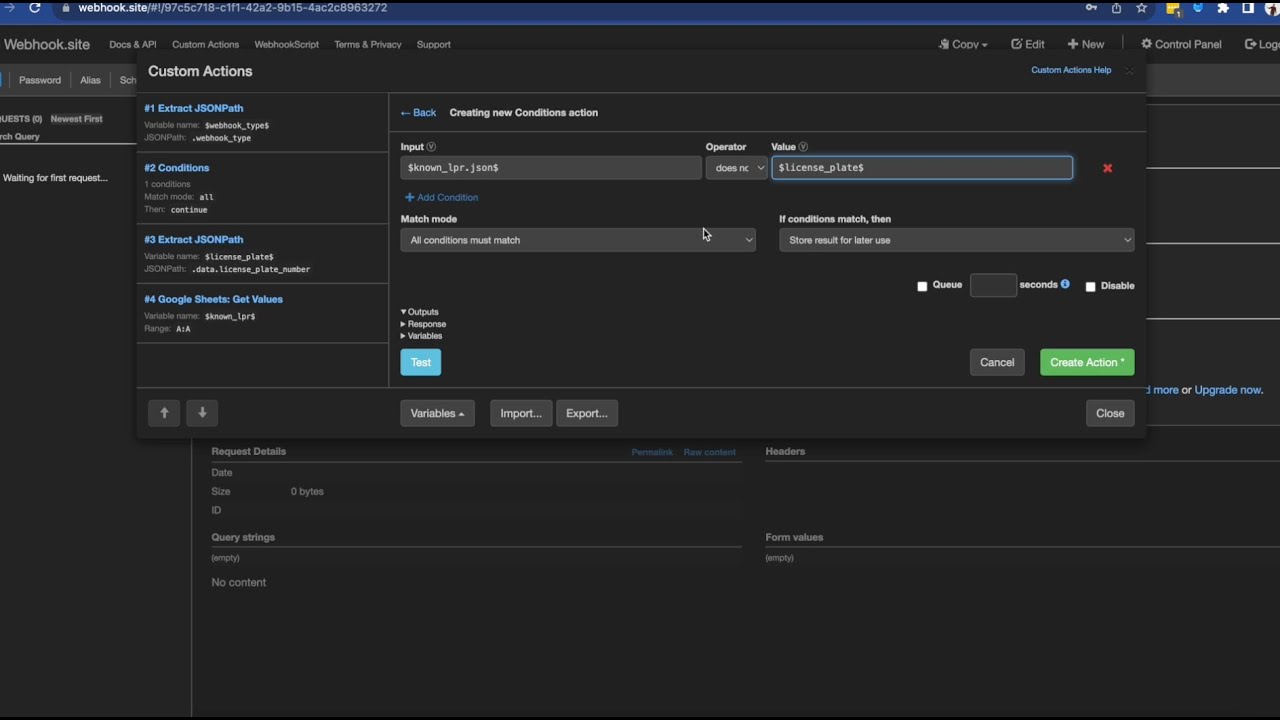
Task: Open Copy dropdown in top bar
Action: pyautogui.click(x=963, y=44)
